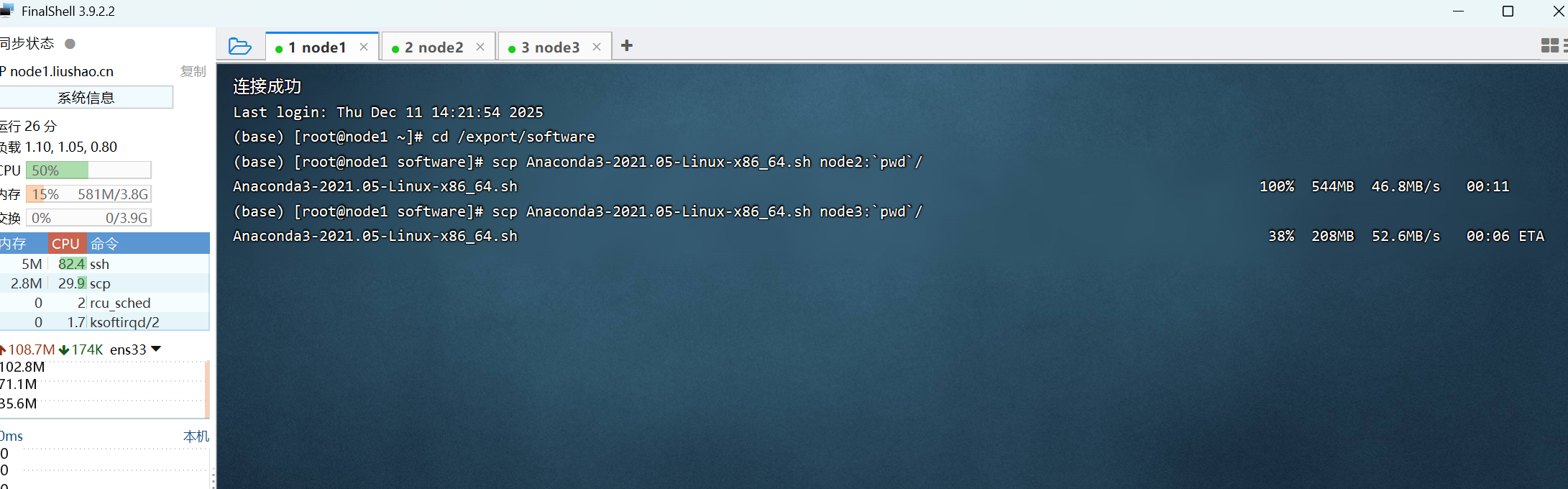Click the green status dot on node1 tab

click(x=279, y=49)
